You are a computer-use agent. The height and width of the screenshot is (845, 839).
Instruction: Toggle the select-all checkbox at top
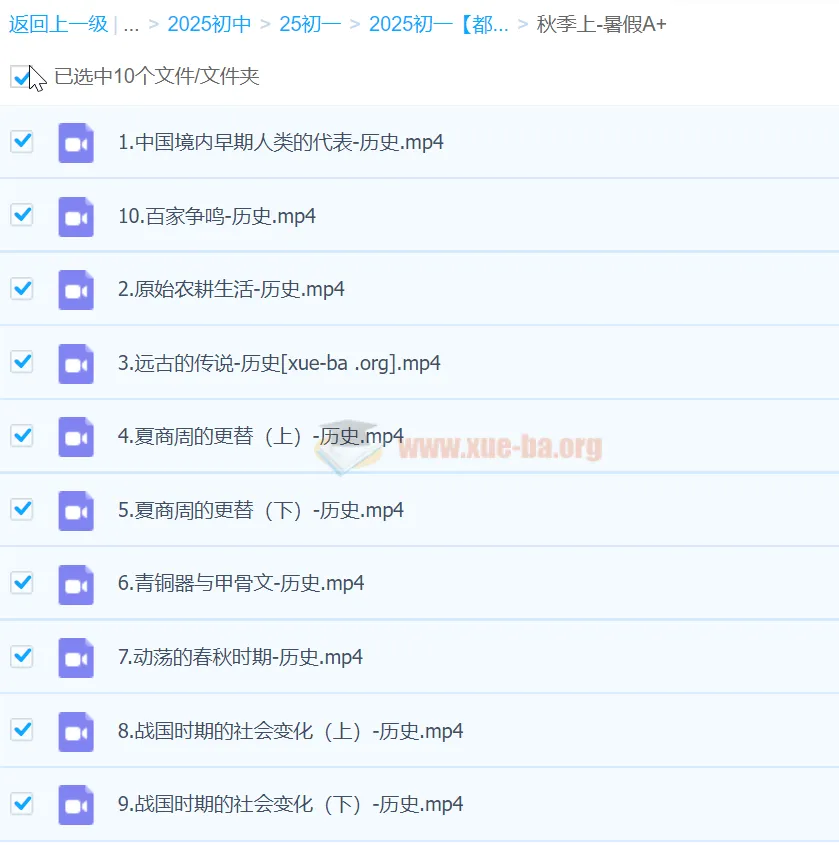tap(21, 76)
